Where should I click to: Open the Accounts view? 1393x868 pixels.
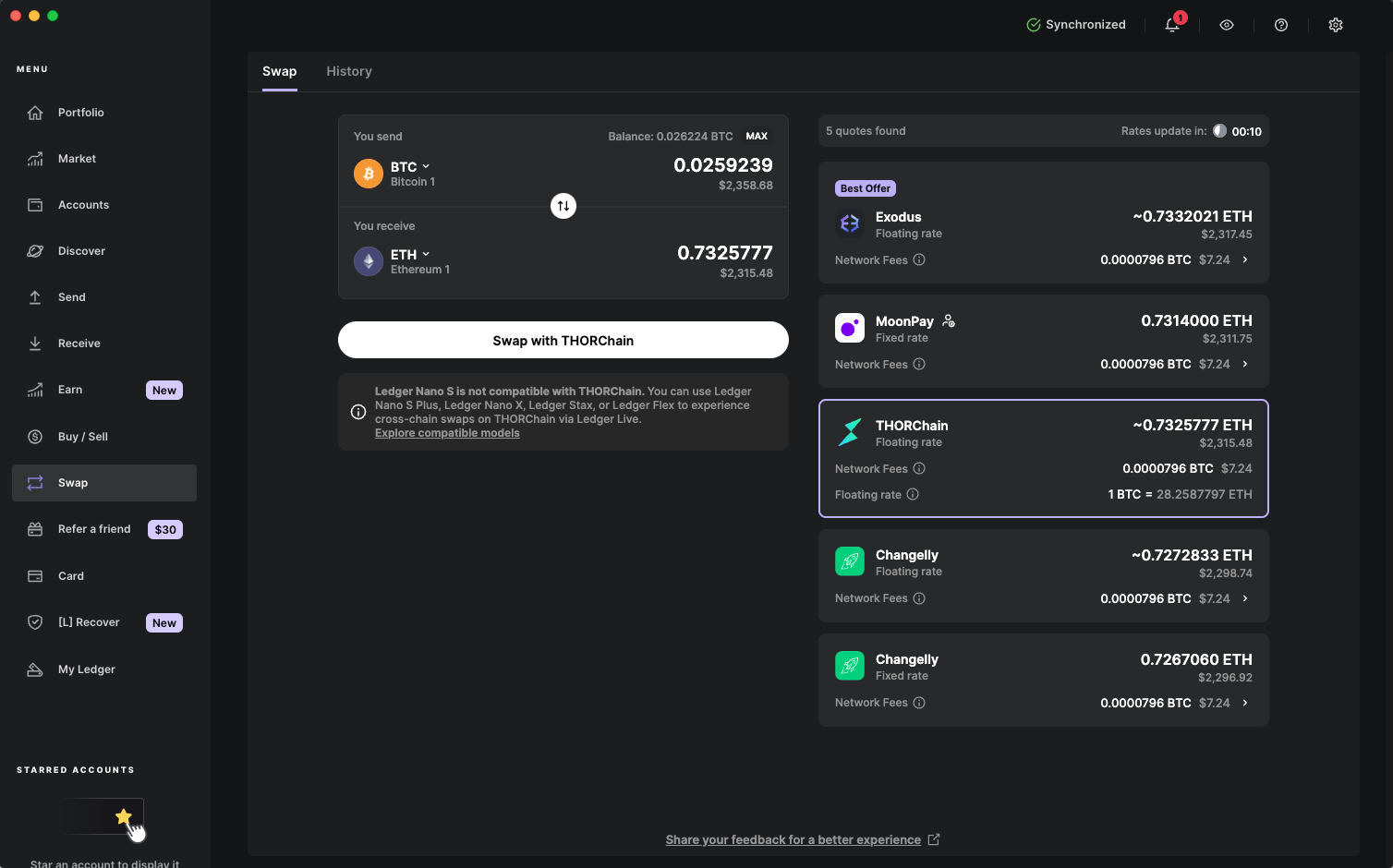click(x=83, y=204)
